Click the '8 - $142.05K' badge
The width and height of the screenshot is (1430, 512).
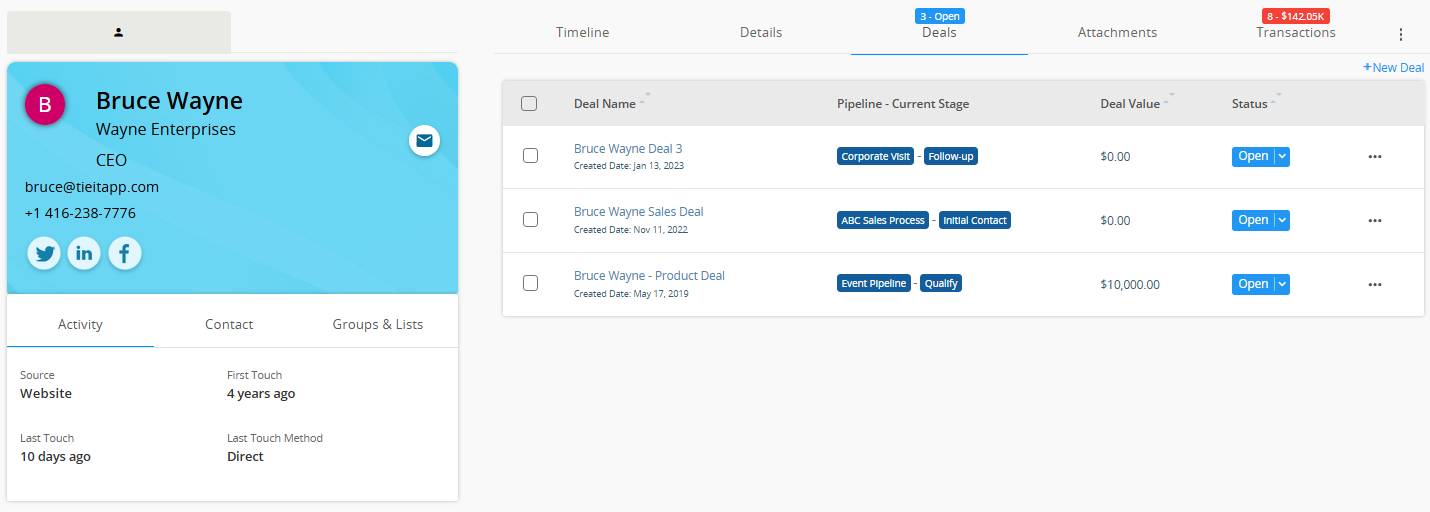tap(1296, 16)
